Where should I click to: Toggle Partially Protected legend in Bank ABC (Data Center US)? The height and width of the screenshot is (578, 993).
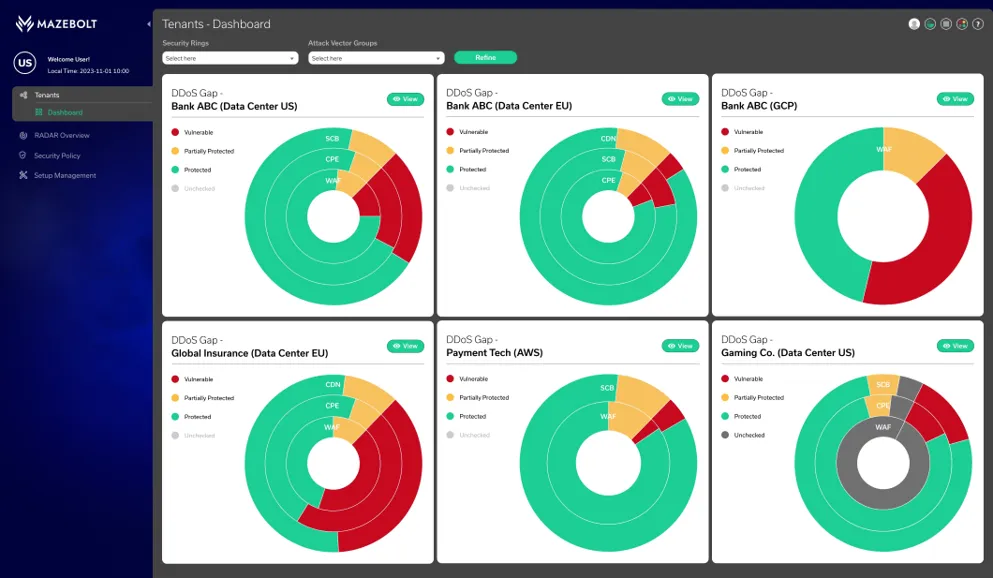(x=203, y=151)
